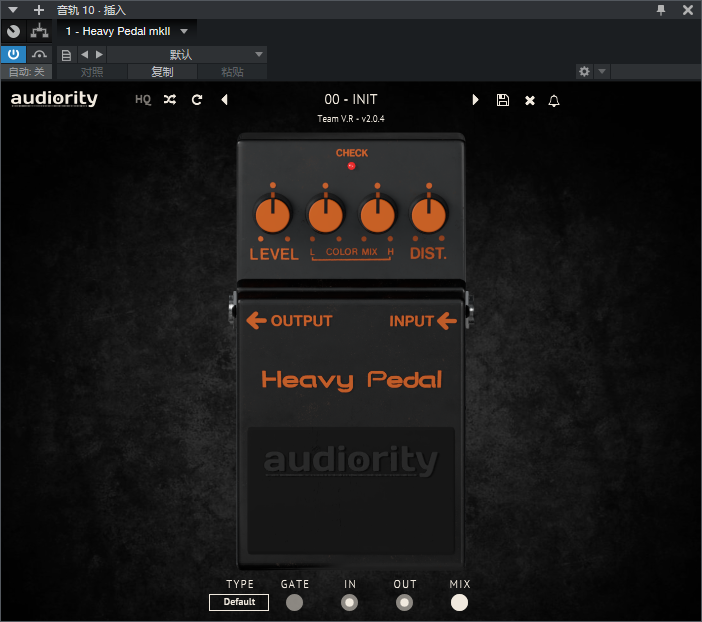This screenshot has width=702, height=622.
Task: Click the OUT gain knob
Action: [x=404, y=603]
